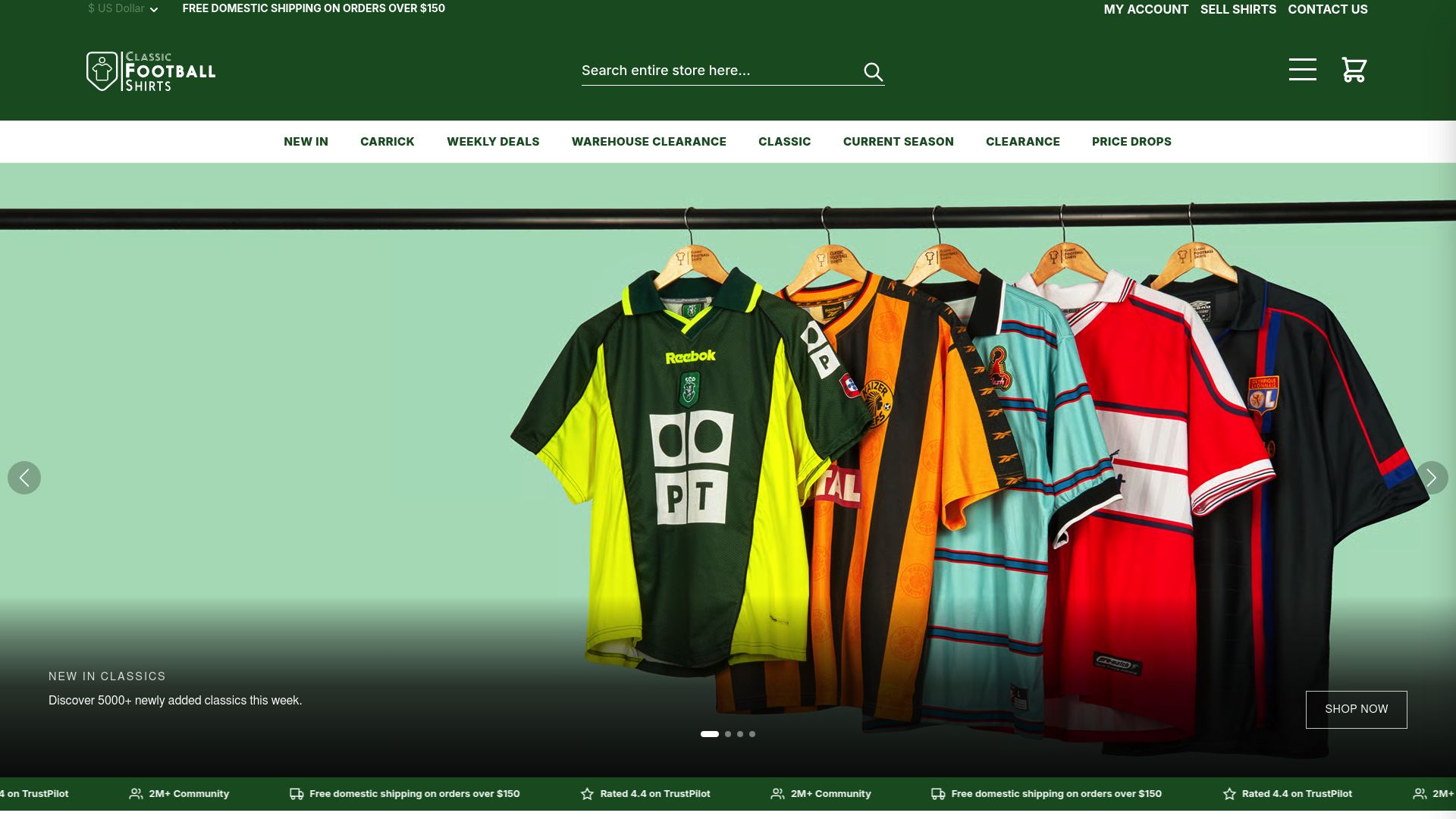Go to the next slide arrow
This screenshot has width=1456, height=819.
[1431, 478]
